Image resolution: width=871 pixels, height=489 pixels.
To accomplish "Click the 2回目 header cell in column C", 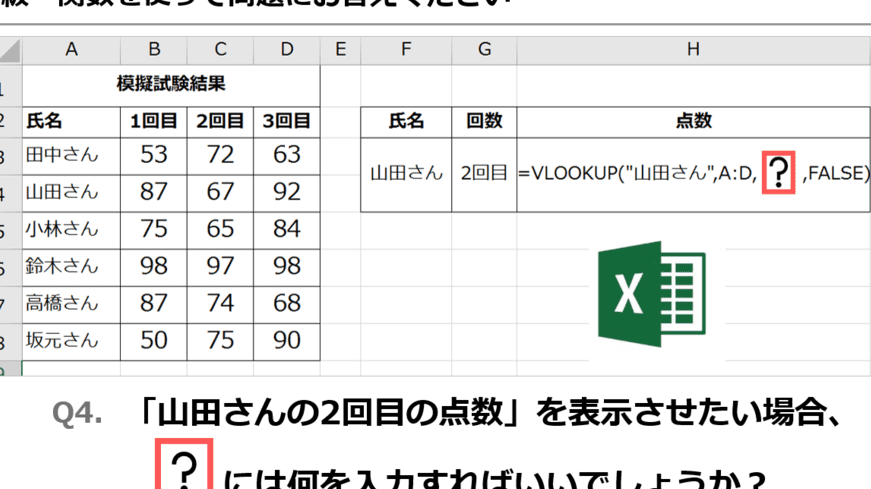I will tap(220, 122).
